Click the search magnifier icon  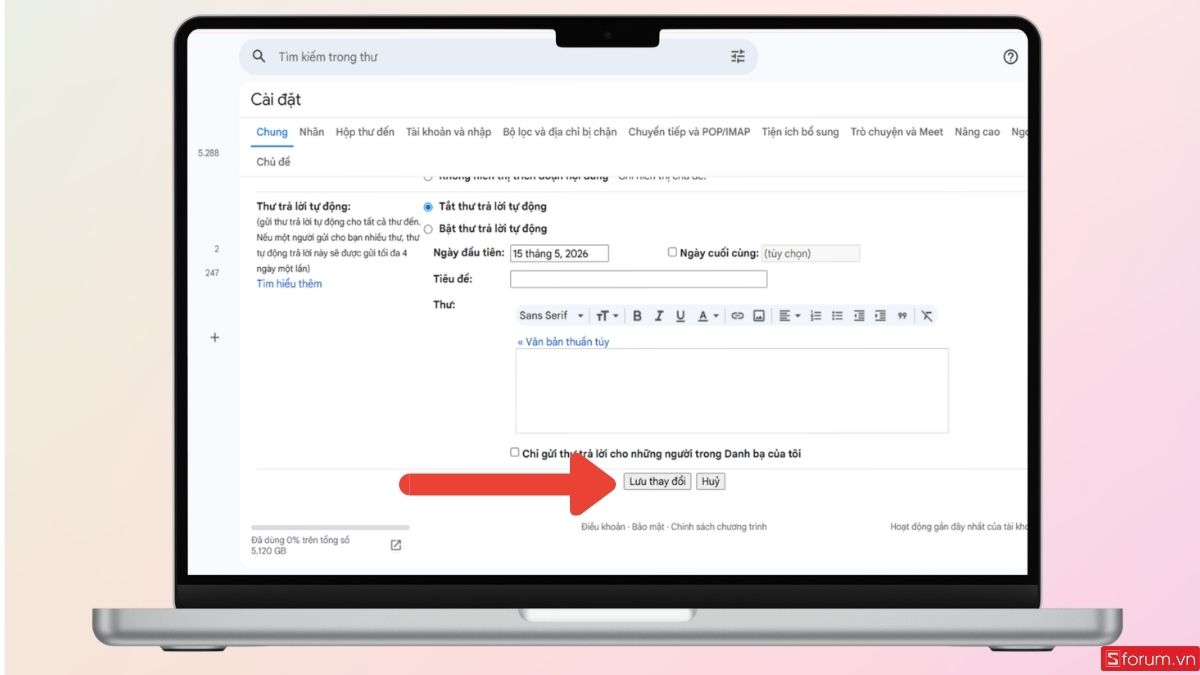(x=260, y=57)
